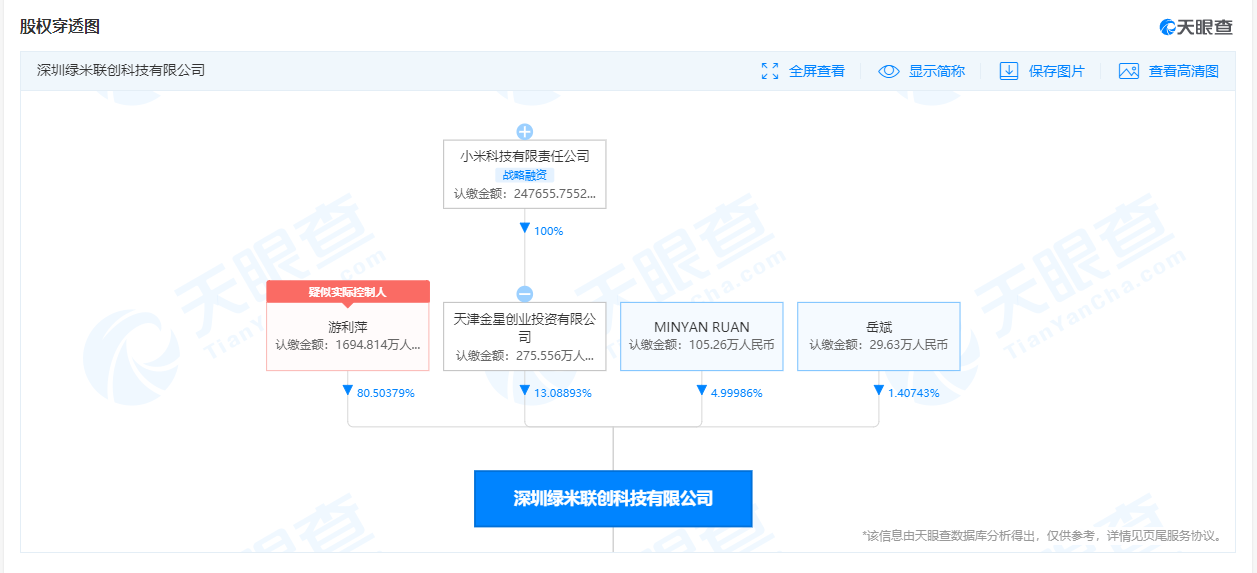The width and height of the screenshot is (1257, 573).
Task: Click 认缴金额：247655.7552... text
Action: pos(524,194)
